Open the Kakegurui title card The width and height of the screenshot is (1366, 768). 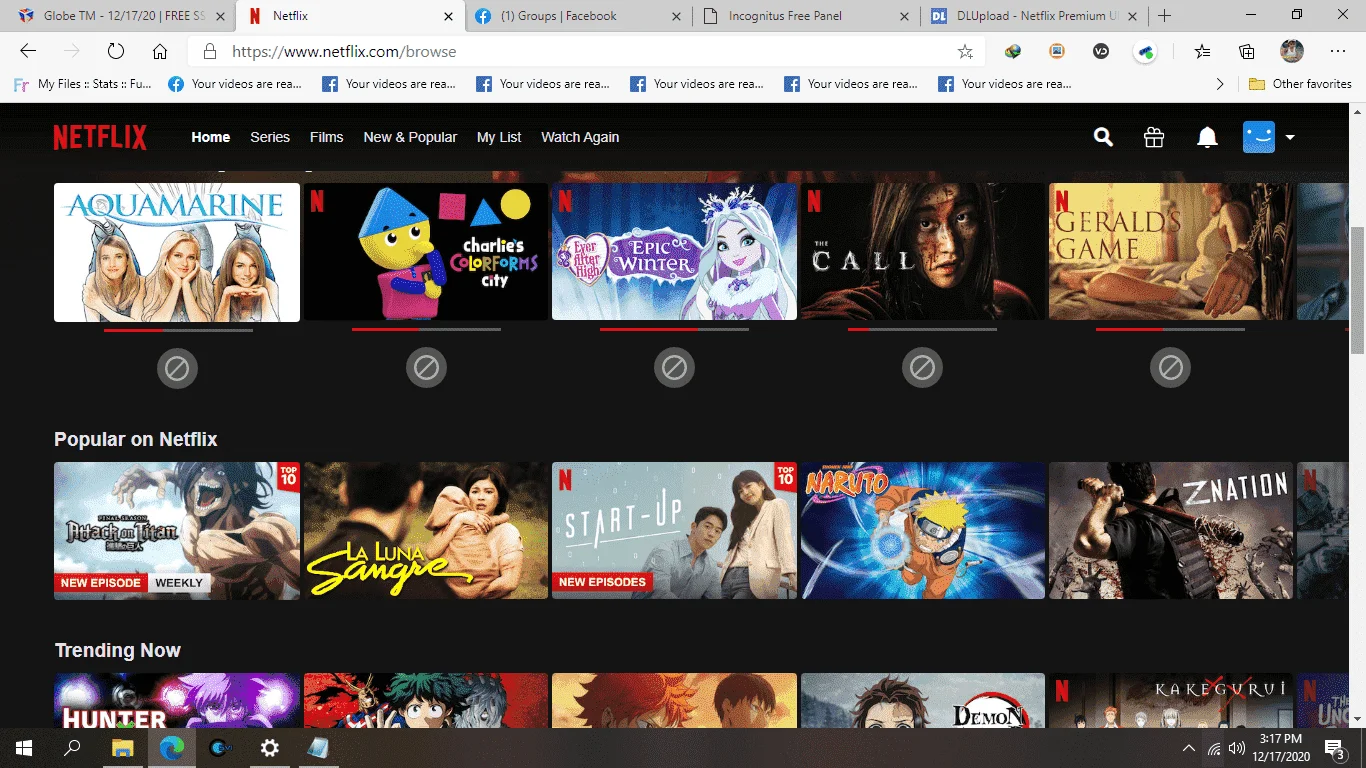coord(1171,700)
